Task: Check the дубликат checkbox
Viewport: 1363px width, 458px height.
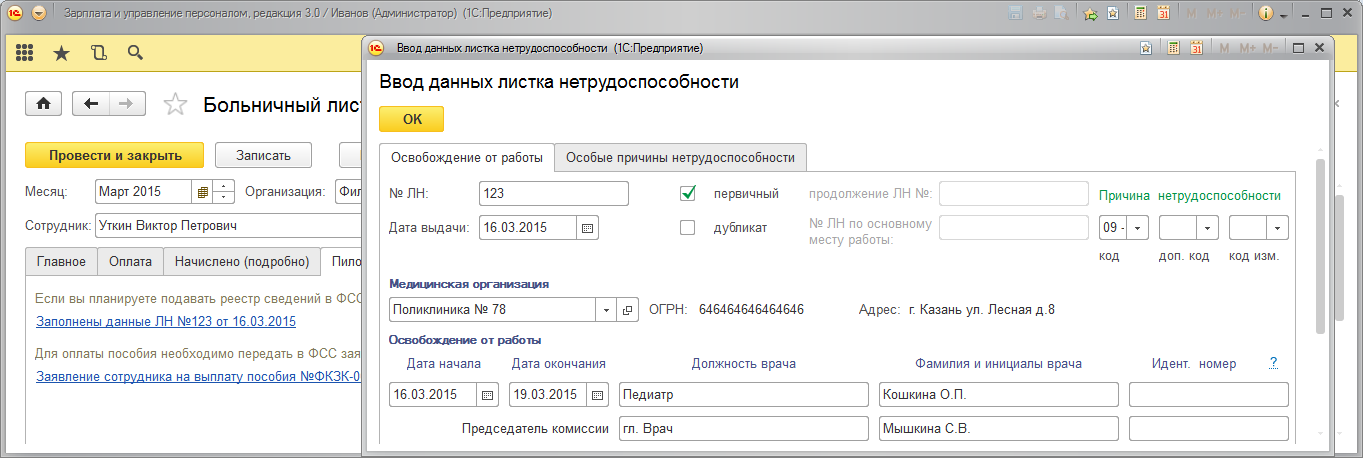Action: tap(687, 228)
